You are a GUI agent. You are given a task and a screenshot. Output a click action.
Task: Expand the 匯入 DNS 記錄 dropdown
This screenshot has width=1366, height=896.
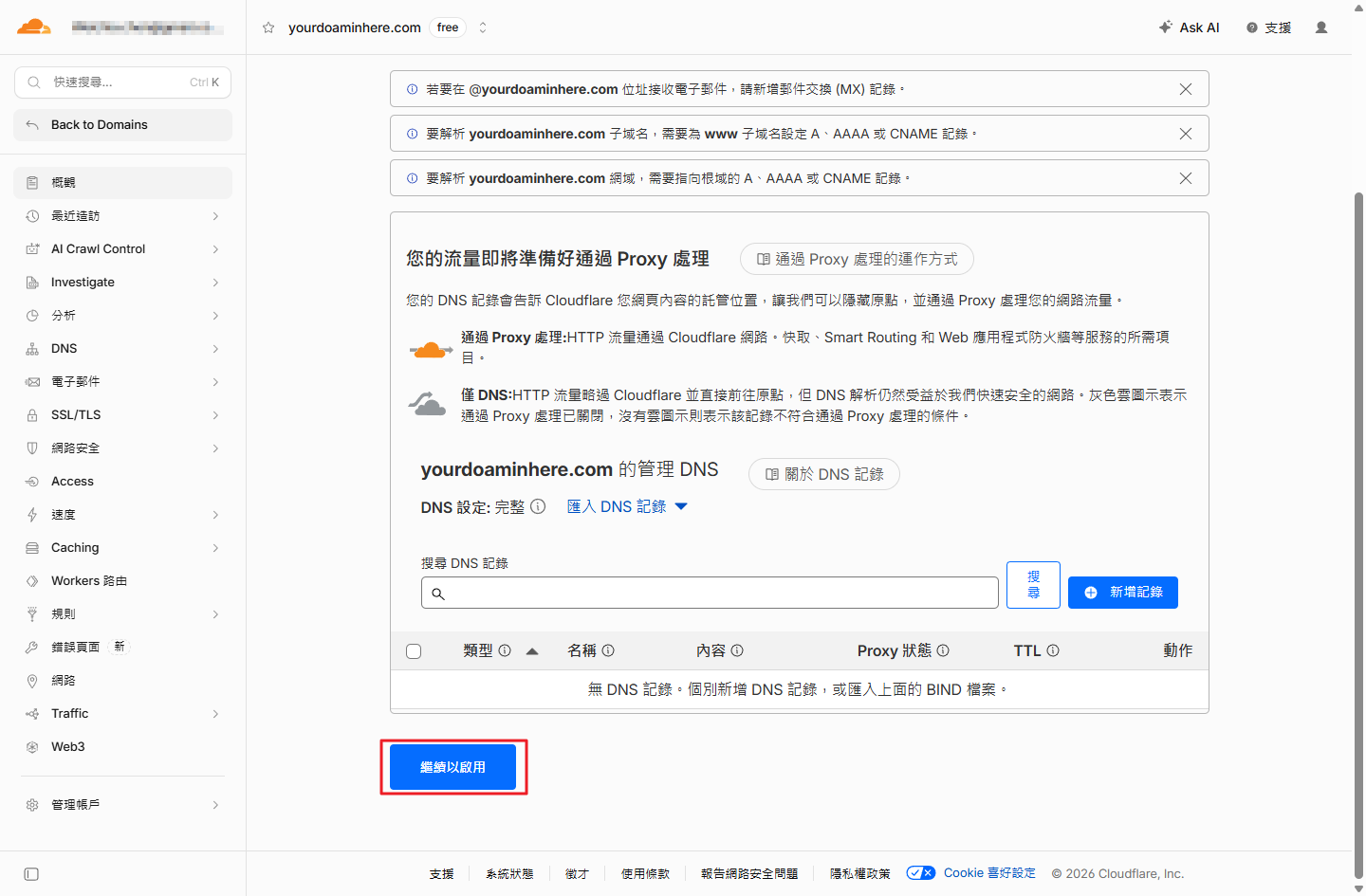627,507
